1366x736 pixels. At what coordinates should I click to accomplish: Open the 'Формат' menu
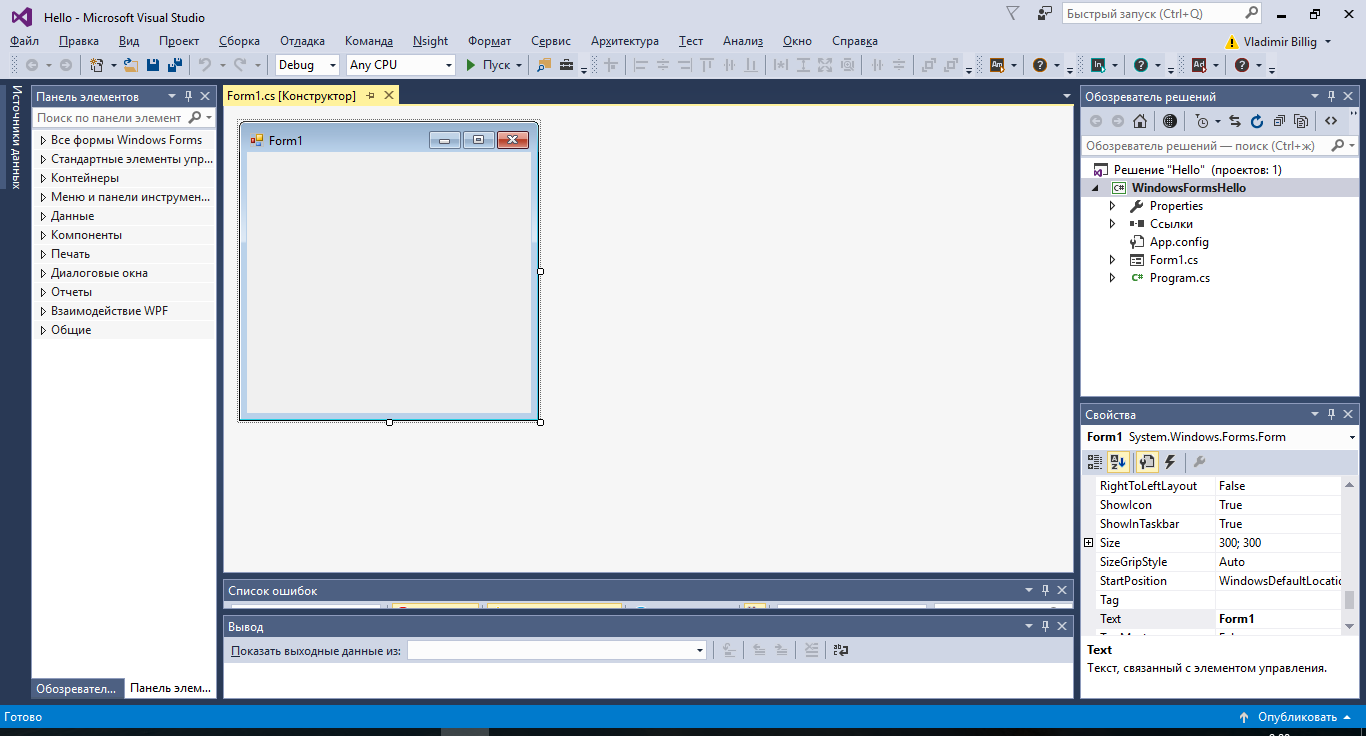click(x=489, y=41)
